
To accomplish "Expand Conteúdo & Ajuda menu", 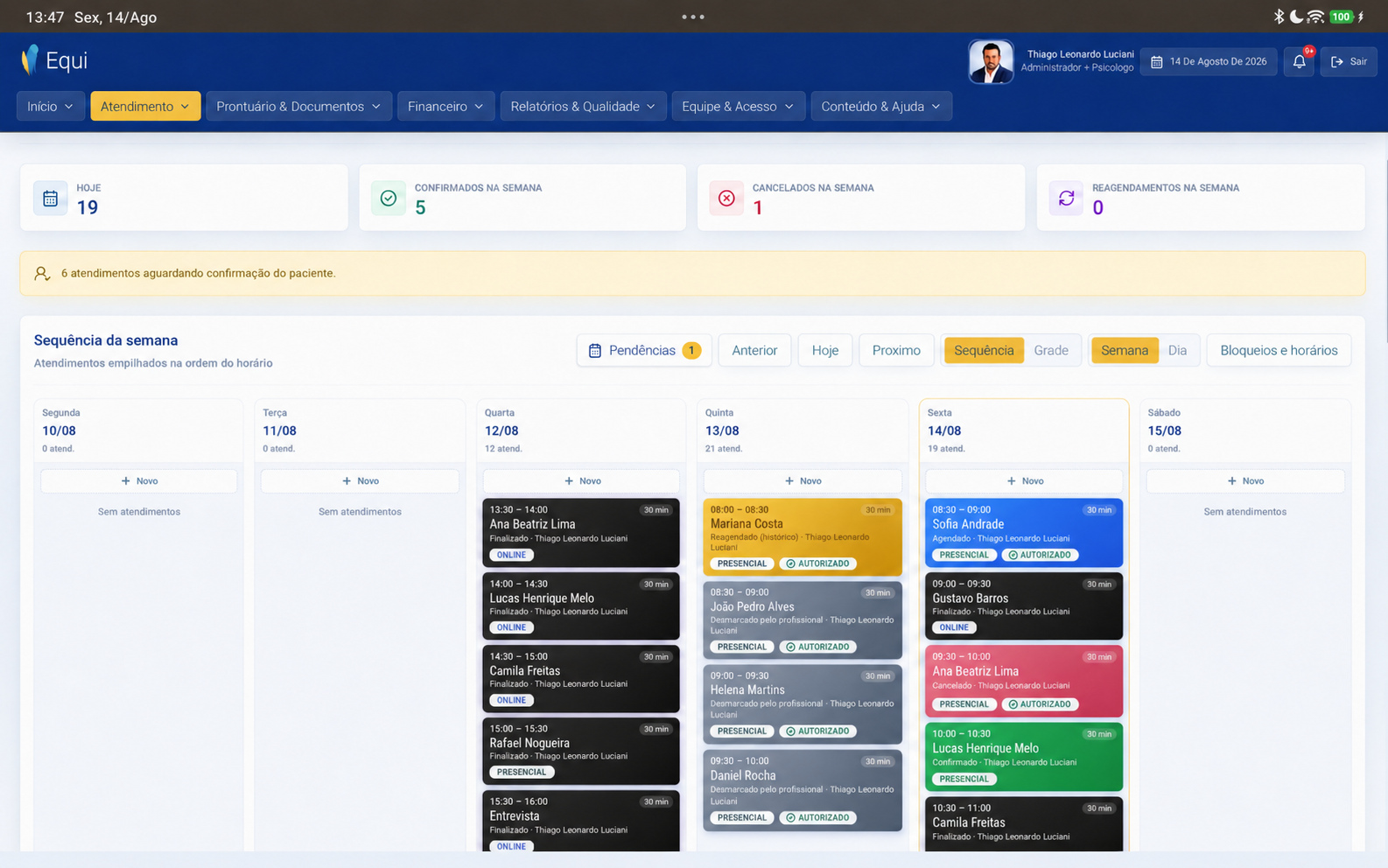I will pos(880,106).
